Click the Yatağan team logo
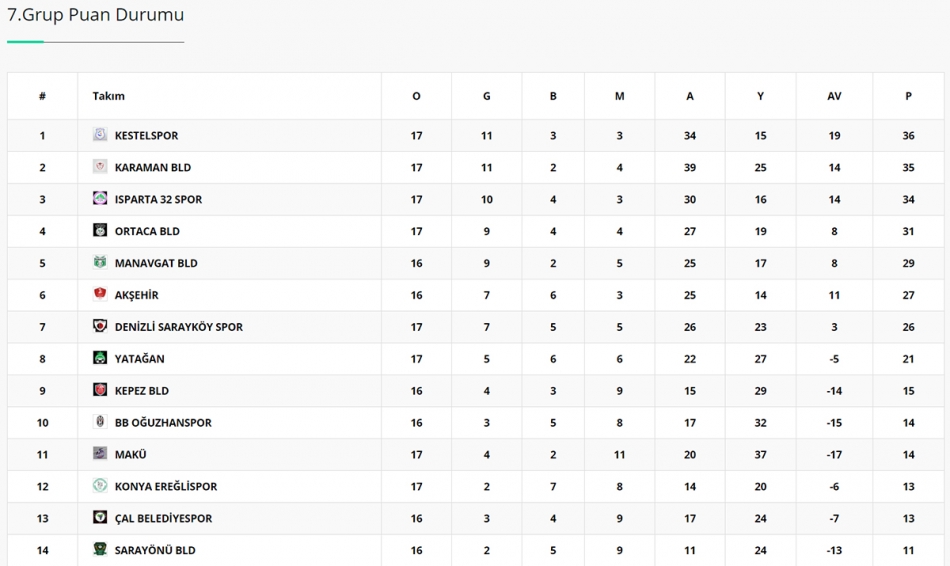950x566 pixels. [x=100, y=358]
